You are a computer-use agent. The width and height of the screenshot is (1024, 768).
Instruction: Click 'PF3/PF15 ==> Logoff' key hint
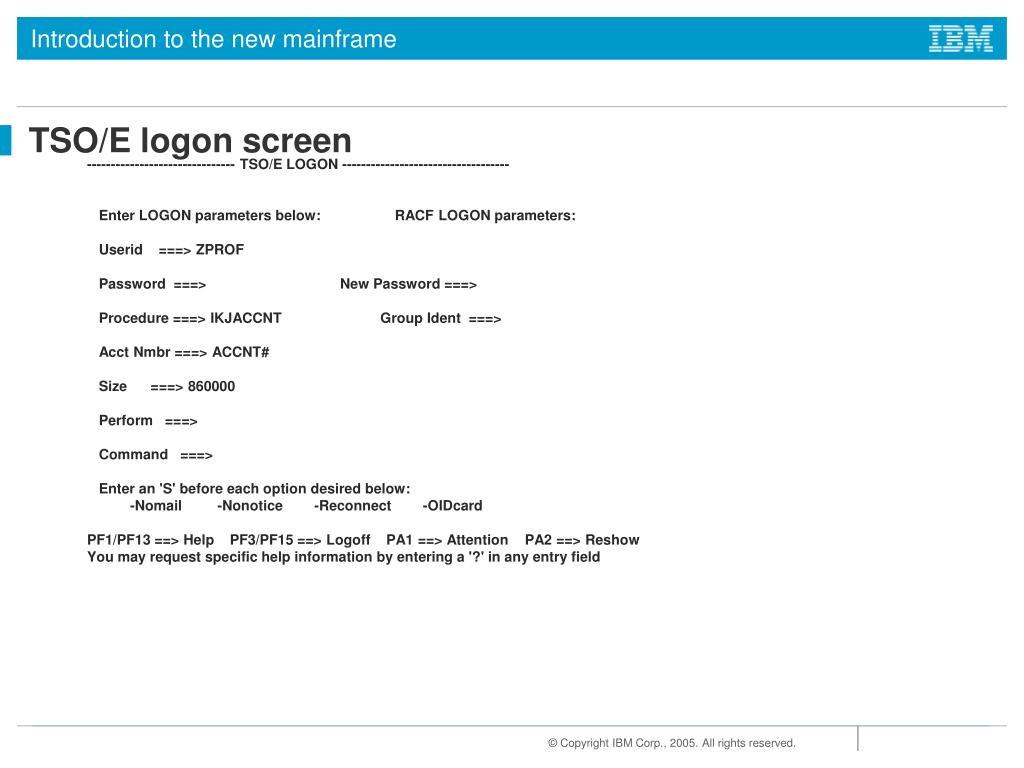[x=300, y=540]
